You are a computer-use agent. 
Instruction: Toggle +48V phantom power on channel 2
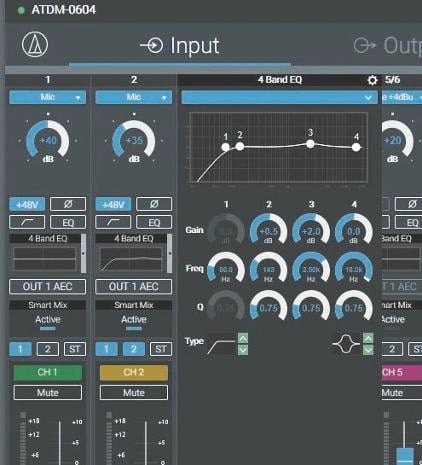tap(113, 204)
